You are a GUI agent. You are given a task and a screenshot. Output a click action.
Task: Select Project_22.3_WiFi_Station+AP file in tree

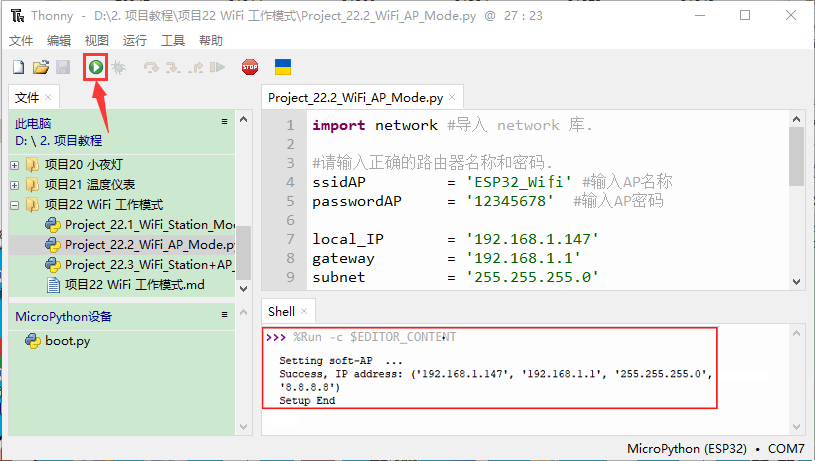[x=148, y=264]
